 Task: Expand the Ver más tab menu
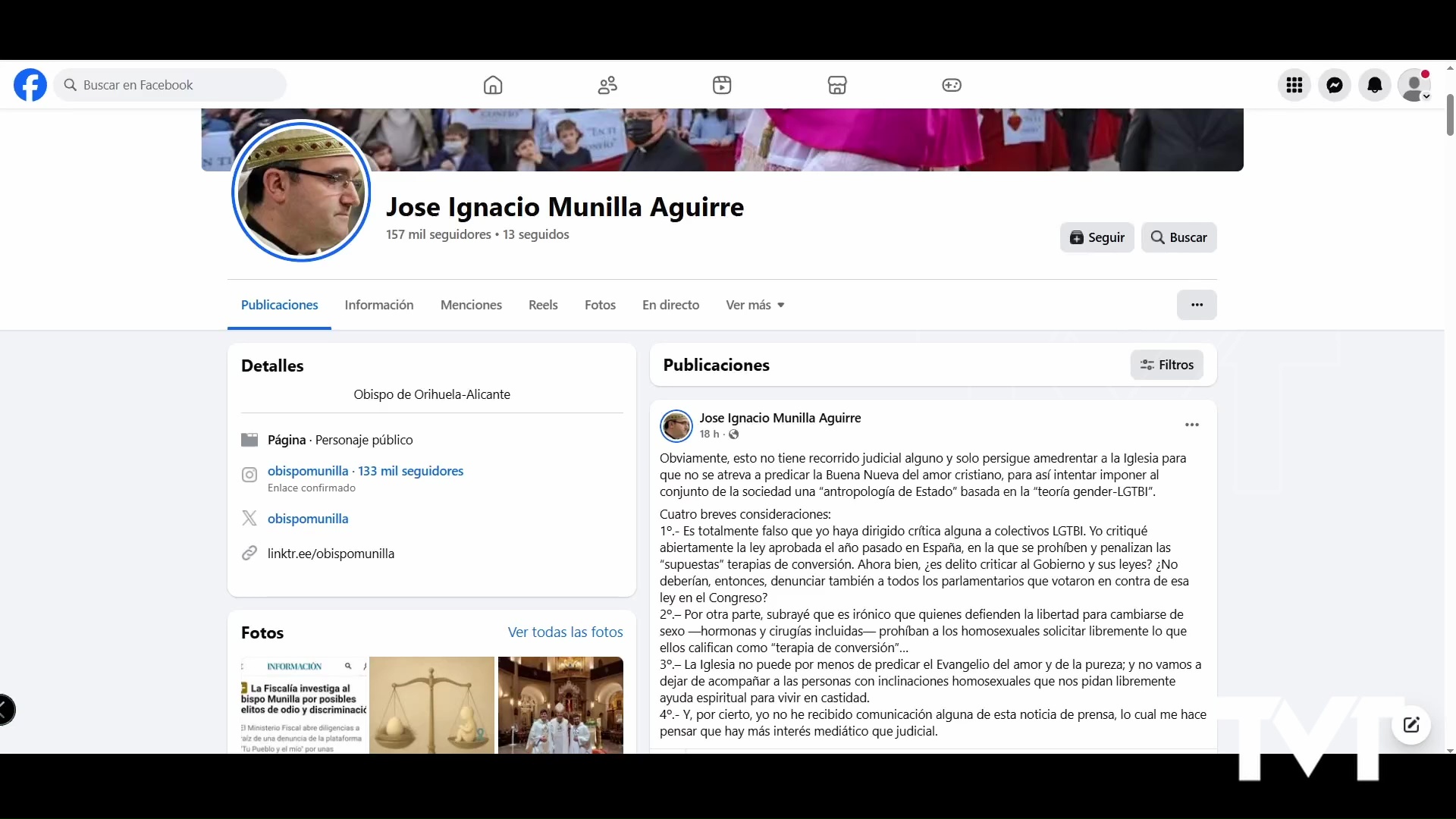coord(755,304)
